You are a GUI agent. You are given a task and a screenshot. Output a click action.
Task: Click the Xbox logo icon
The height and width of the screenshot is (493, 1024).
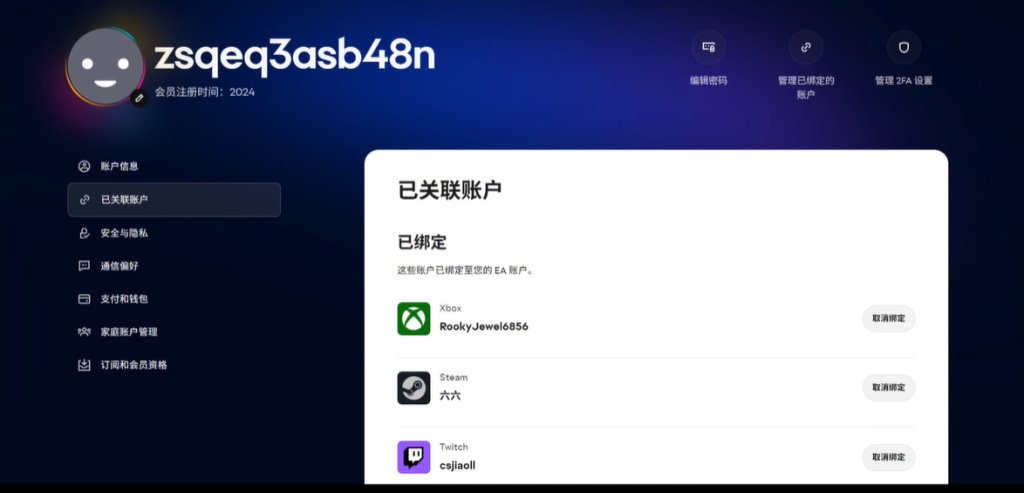coord(413,319)
